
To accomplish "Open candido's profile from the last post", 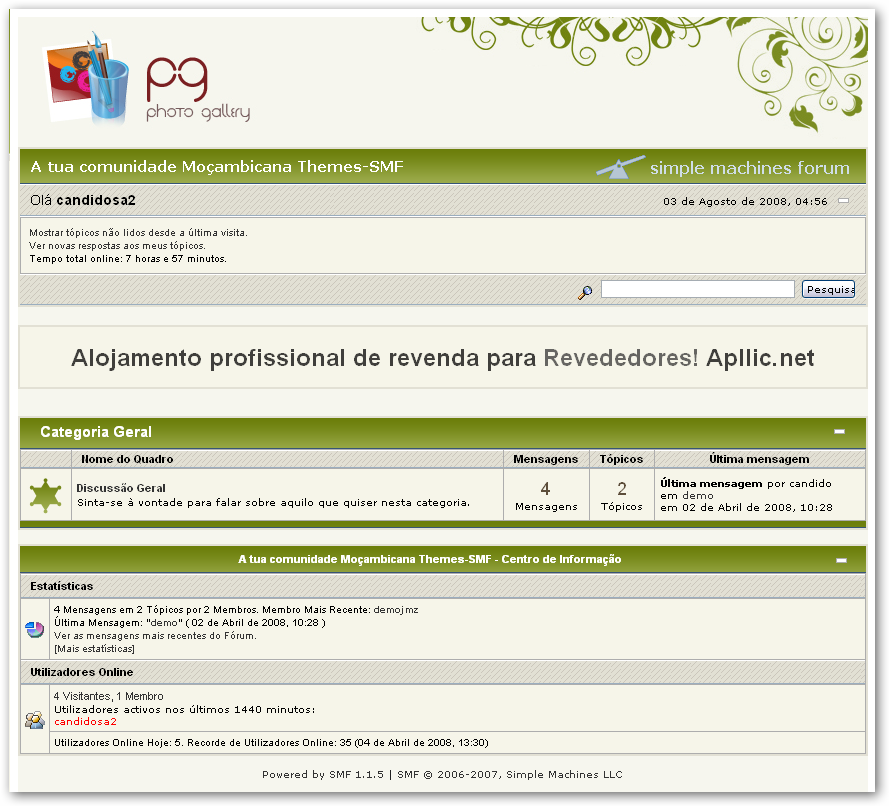I will (x=810, y=483).
